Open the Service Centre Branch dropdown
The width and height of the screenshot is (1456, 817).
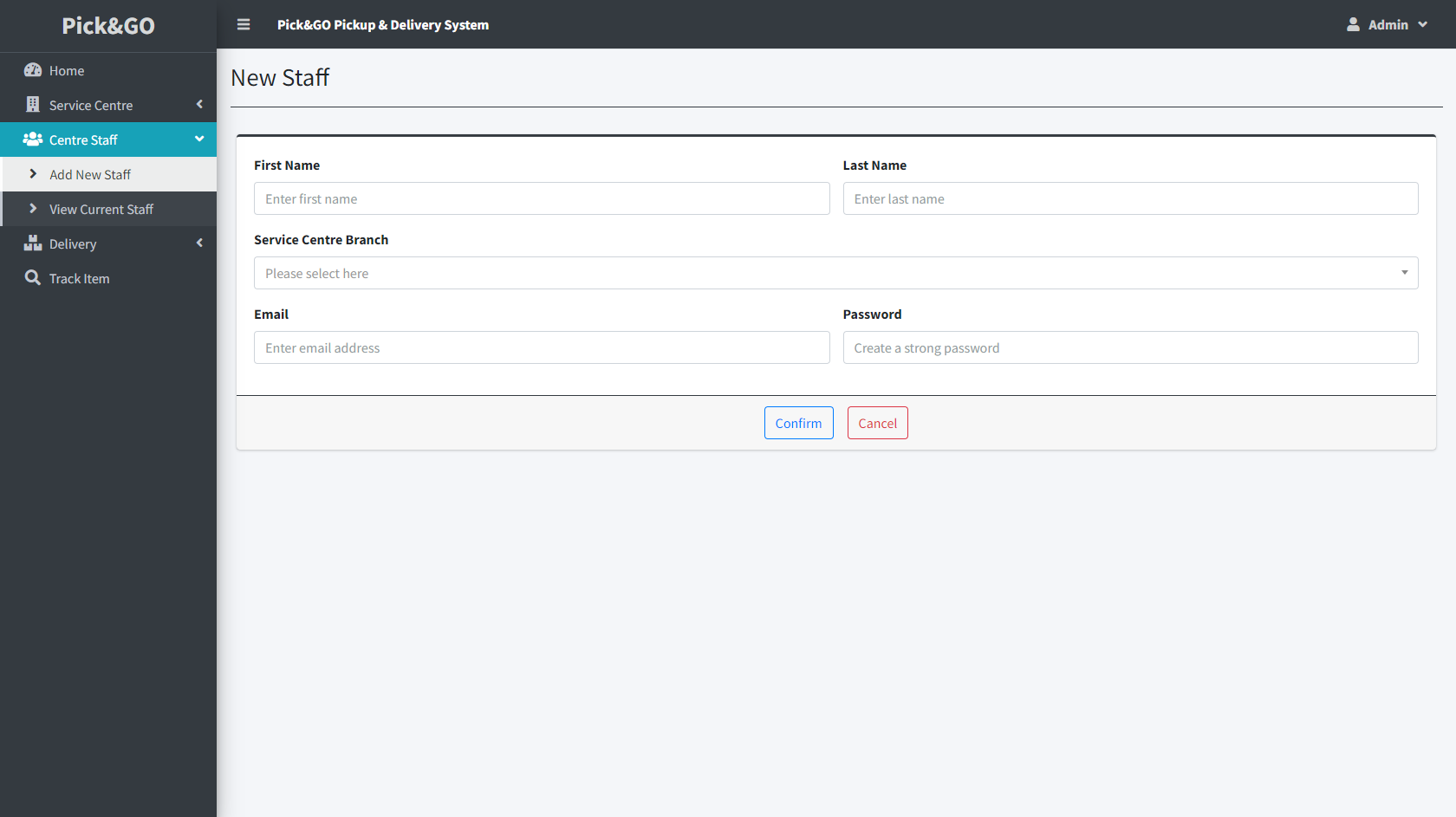pos(835,273)
